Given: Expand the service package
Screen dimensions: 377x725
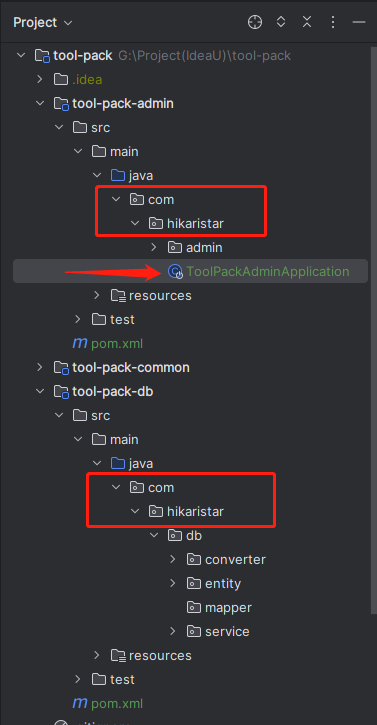Looking at the screenshot, I should pos(173,632).
